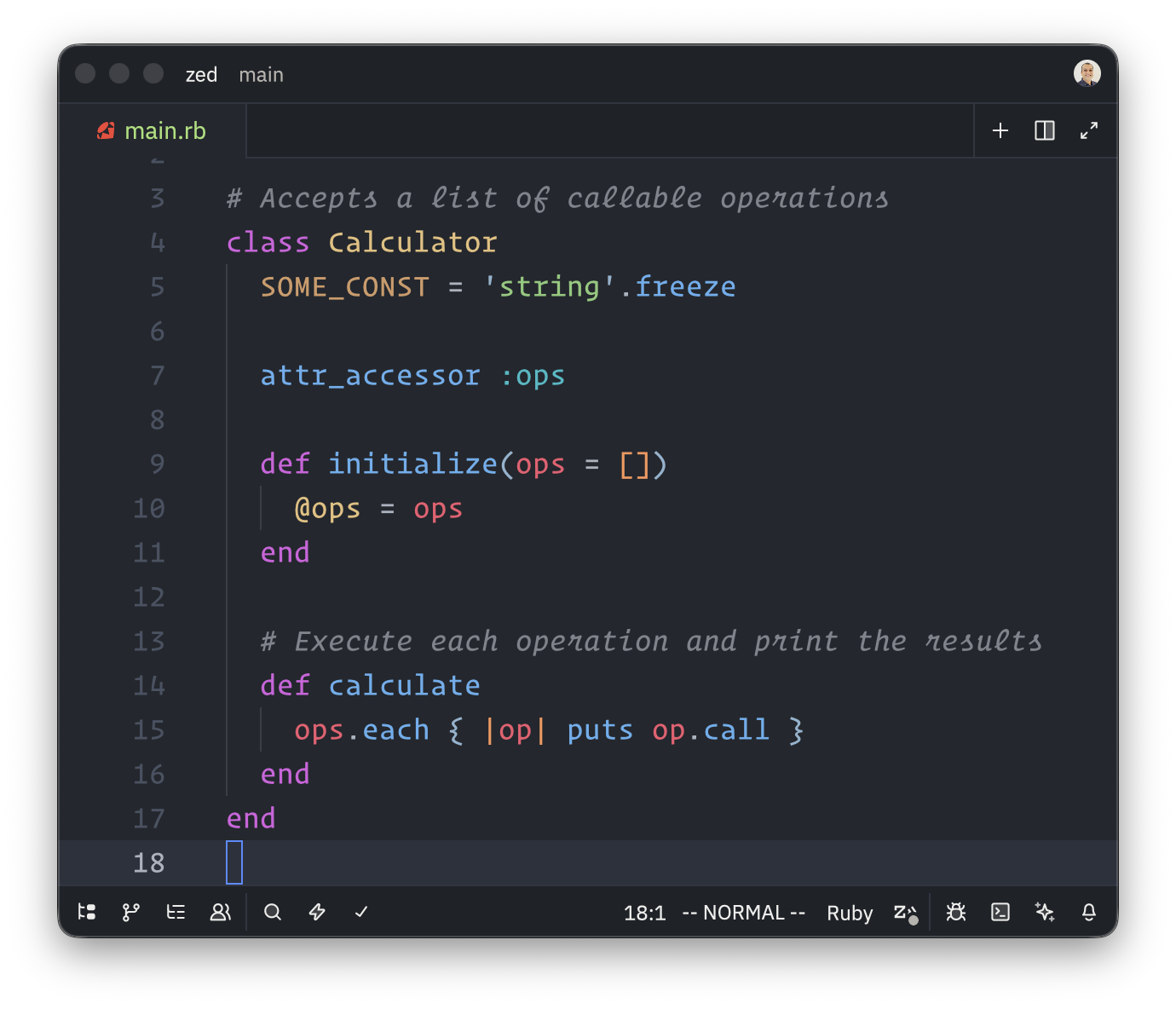Viewport: 1176px width, 1009px height.
Task: Click the SOME_CONST constant
Action: point(345,286)
